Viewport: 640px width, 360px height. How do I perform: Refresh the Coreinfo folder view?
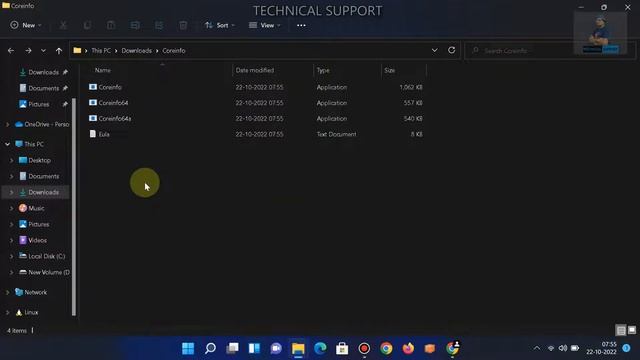[451, 50]
